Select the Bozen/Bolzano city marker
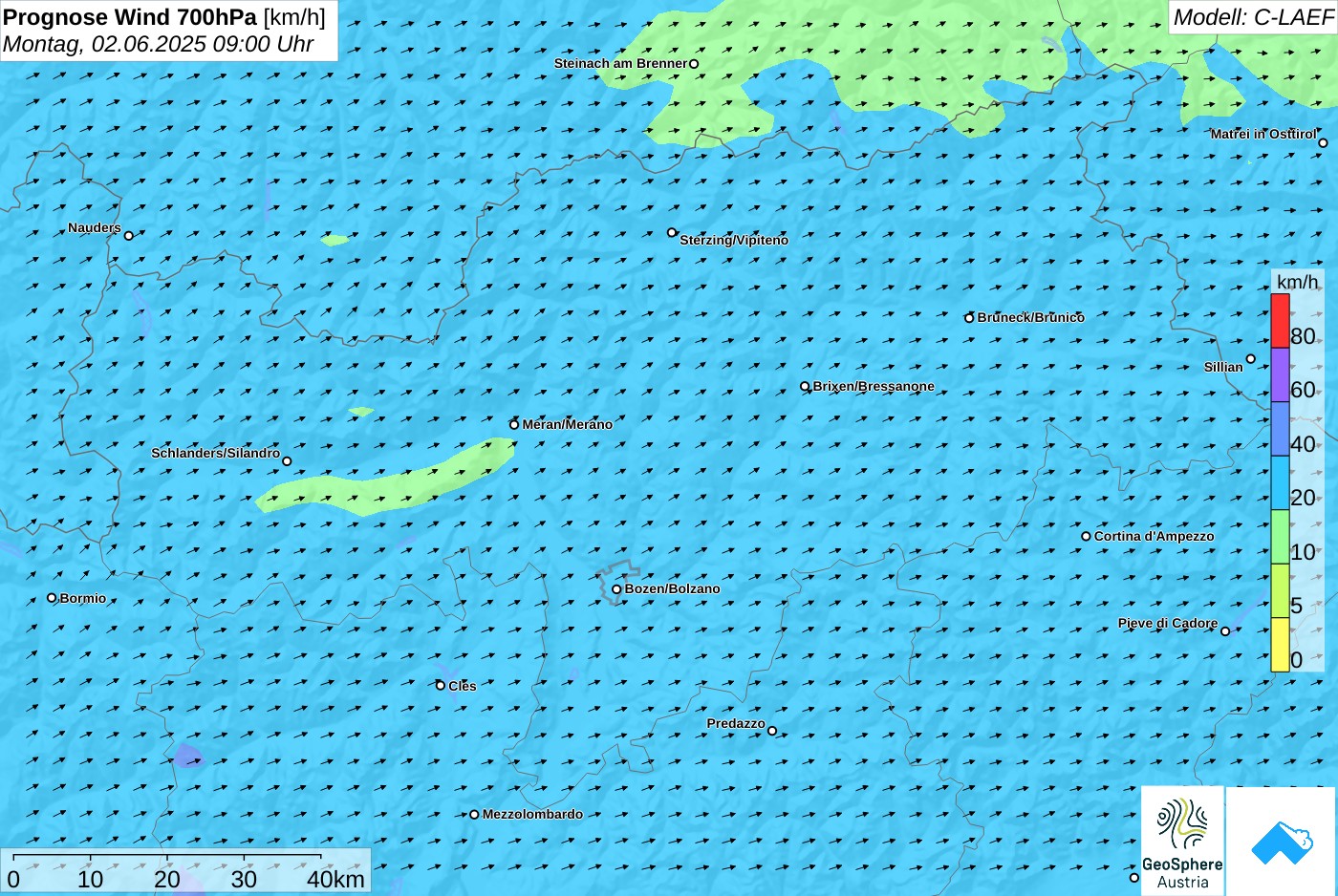The height and width of the screenshot is (896, 1338). (x=616, y=589)
